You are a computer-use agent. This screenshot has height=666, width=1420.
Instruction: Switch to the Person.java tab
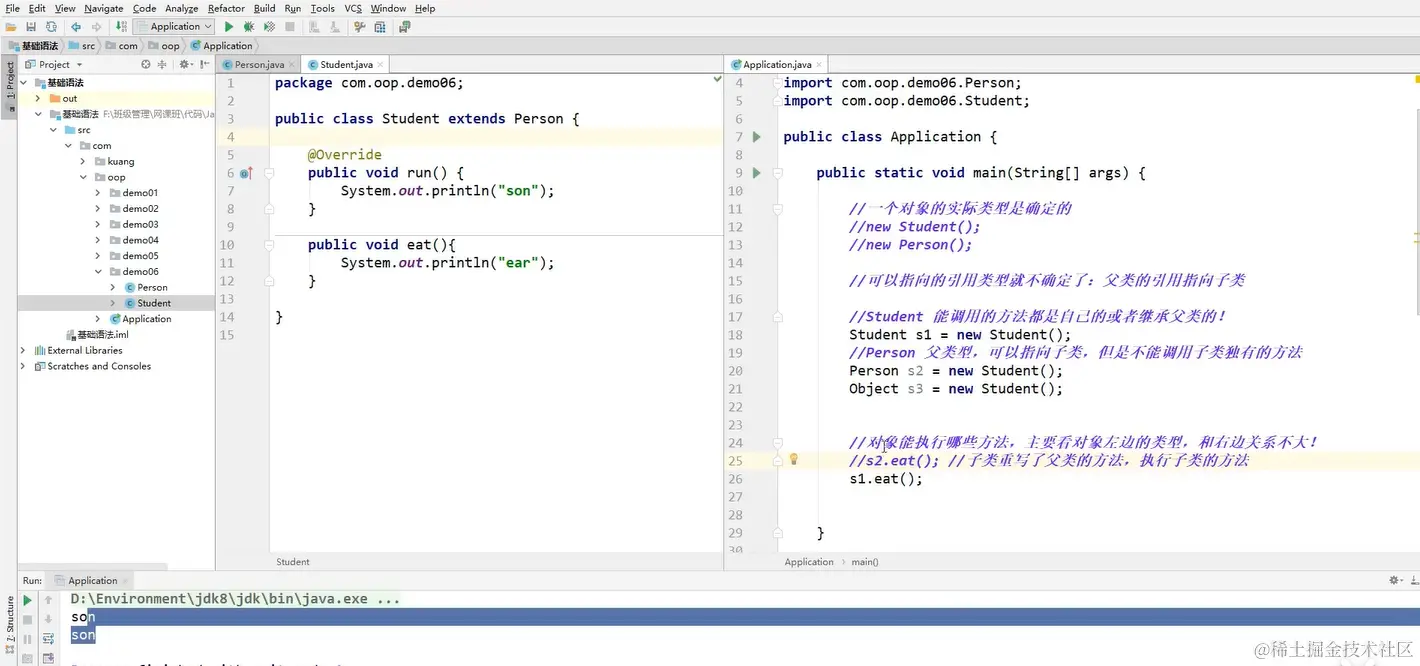(x=259, y=64)
